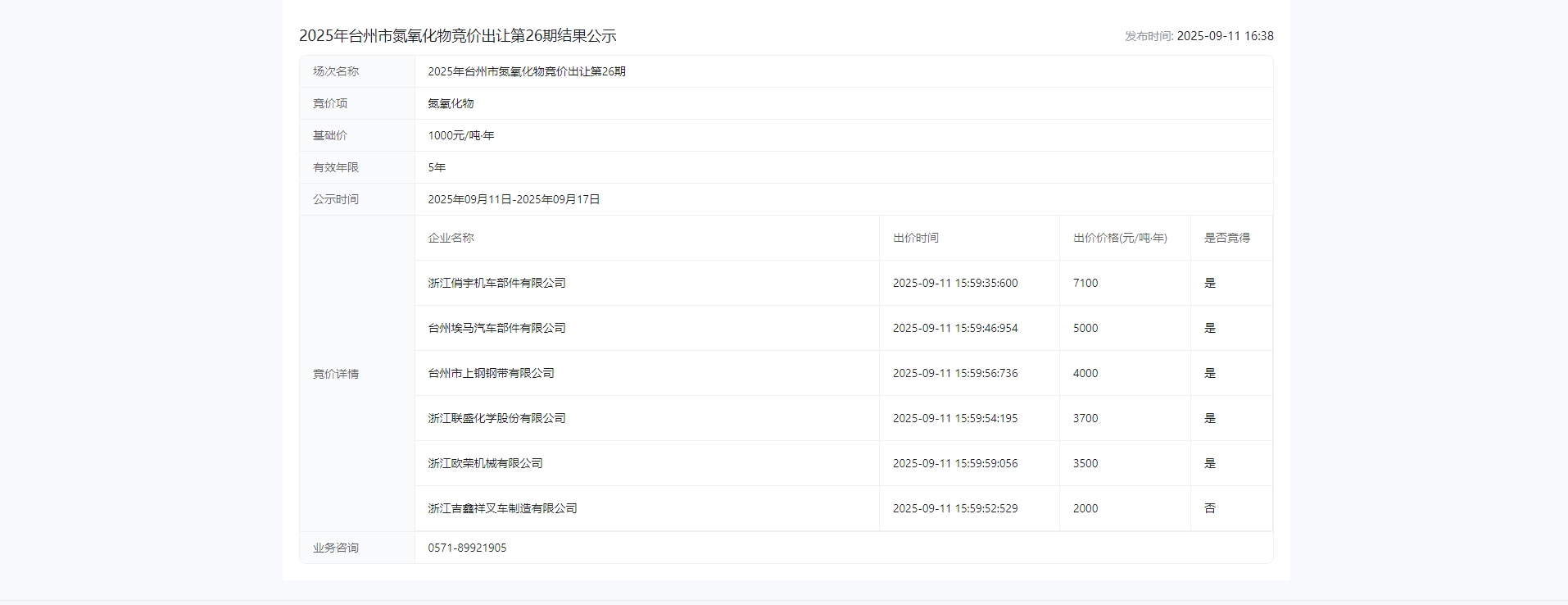
Task: Select company 浙江欧荣机械有限公司
Action: [x=485, y=463]
